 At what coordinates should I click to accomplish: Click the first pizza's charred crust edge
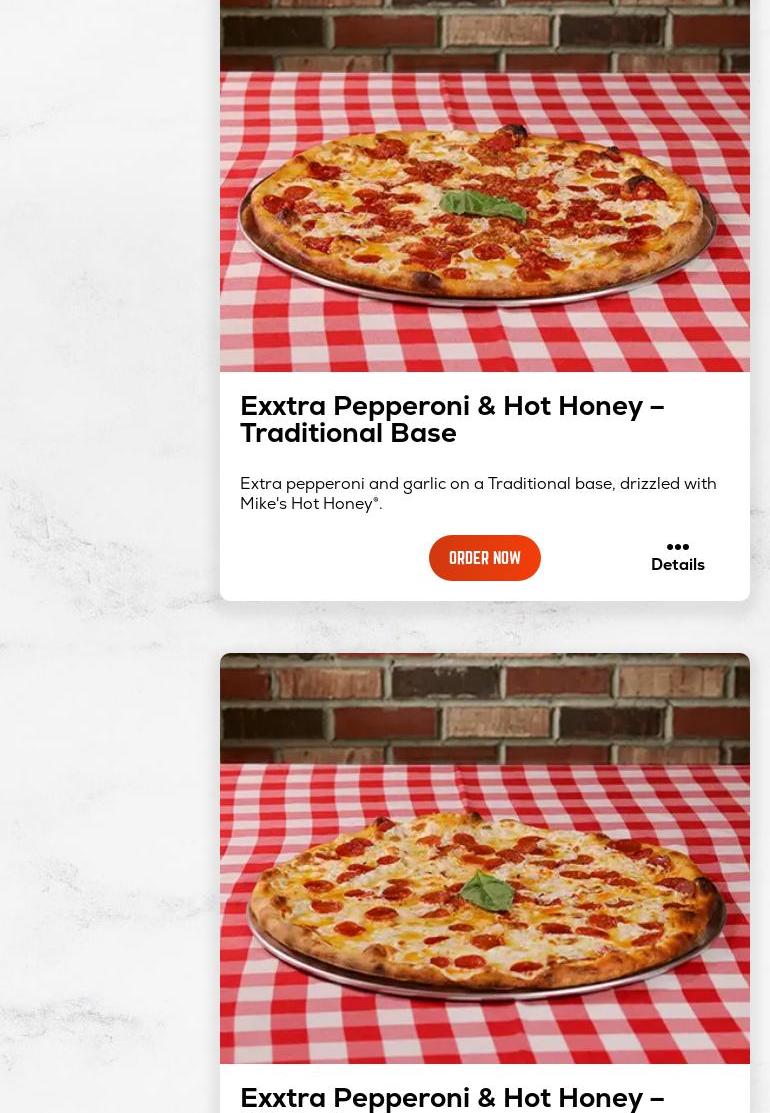pyautogui.click(x=512, y=131)
